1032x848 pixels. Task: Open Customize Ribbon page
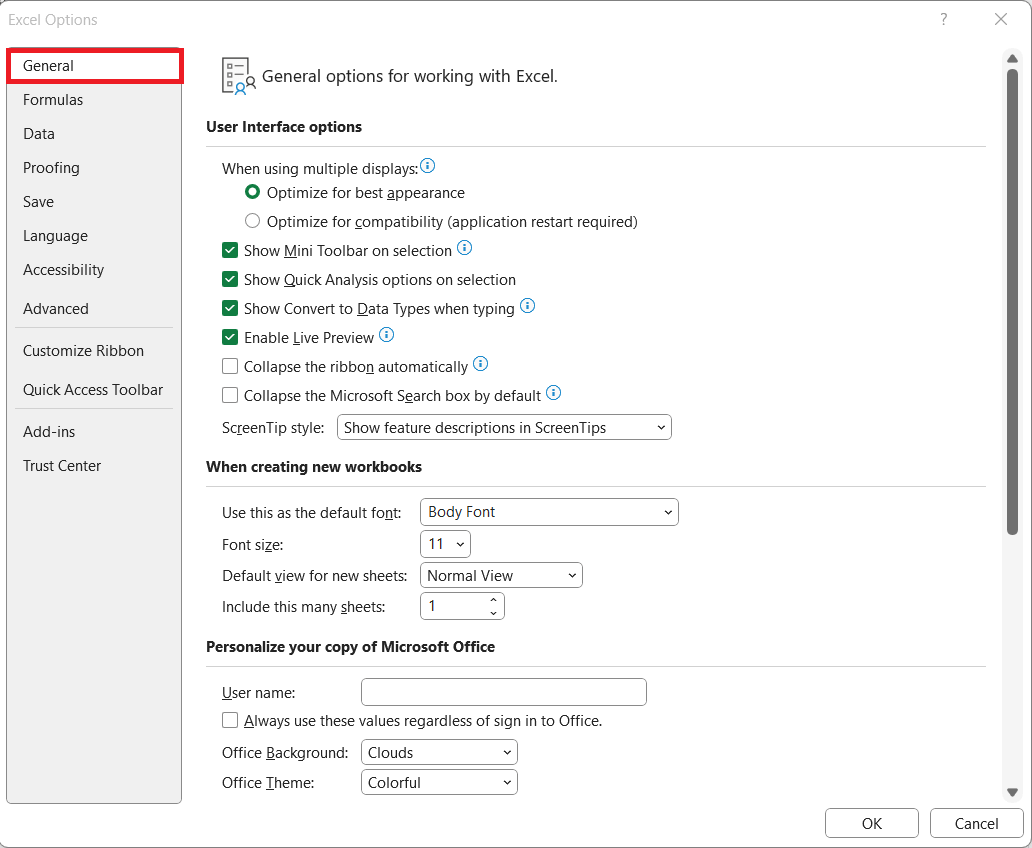point(95,351)
